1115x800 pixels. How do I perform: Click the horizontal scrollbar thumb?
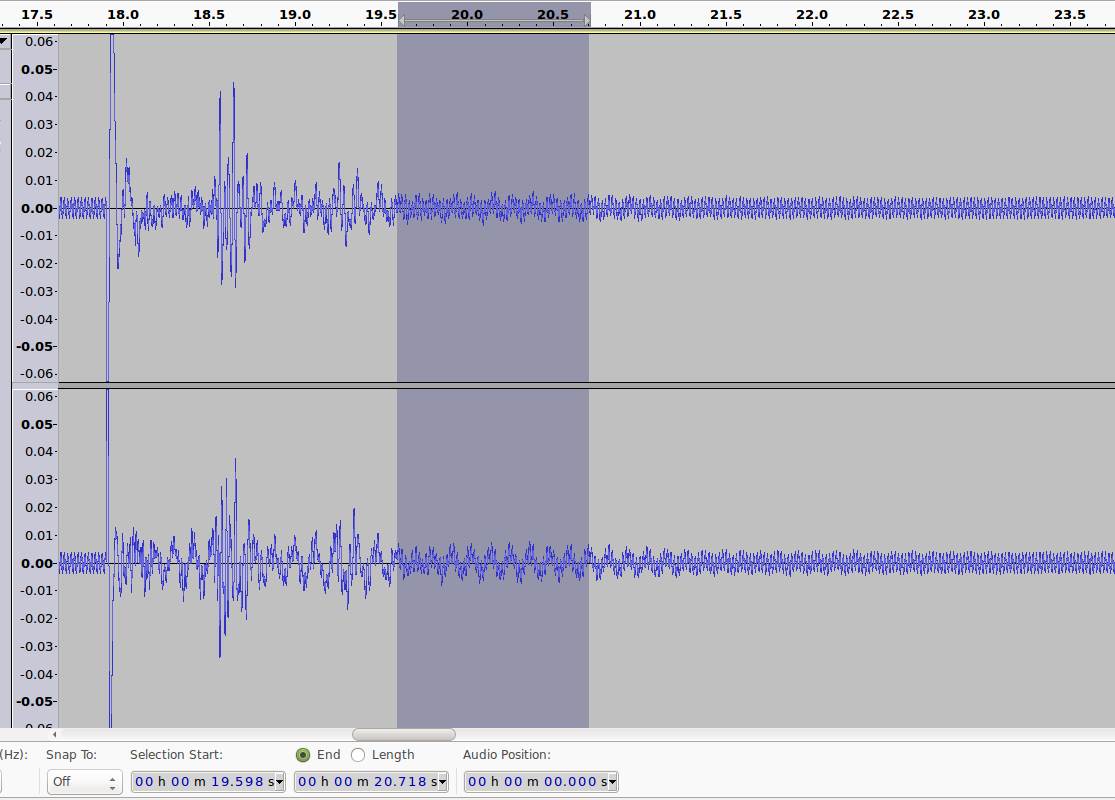[x=404, y=735]
